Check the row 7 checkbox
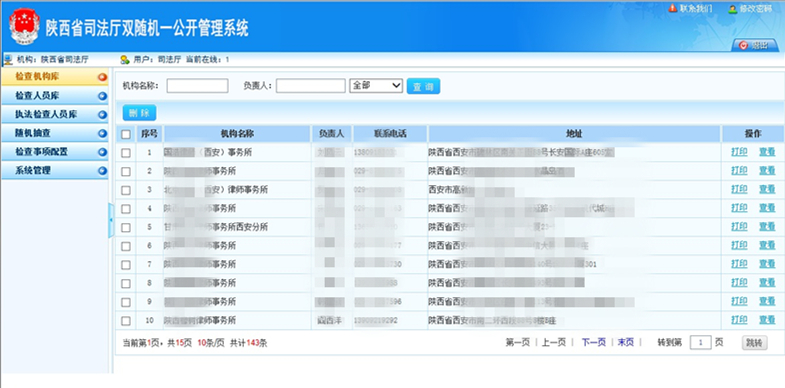Image resolution: width=785 pixels, height=388 pixels. pos(126,265)
